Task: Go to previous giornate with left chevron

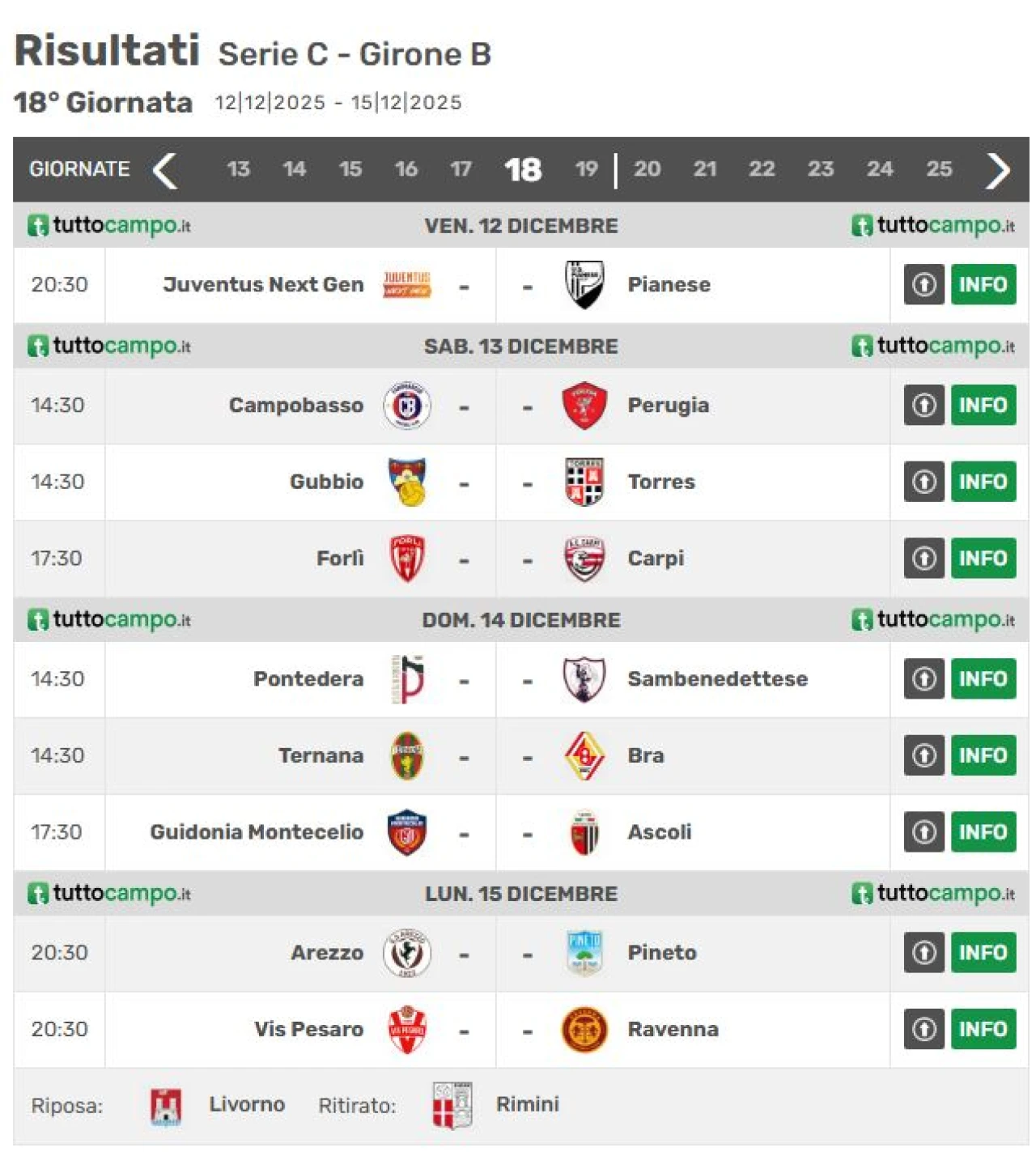Action: (165, 170)
